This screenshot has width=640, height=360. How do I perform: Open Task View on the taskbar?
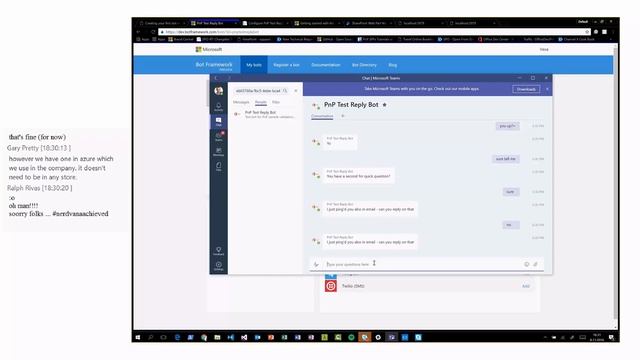164,338
